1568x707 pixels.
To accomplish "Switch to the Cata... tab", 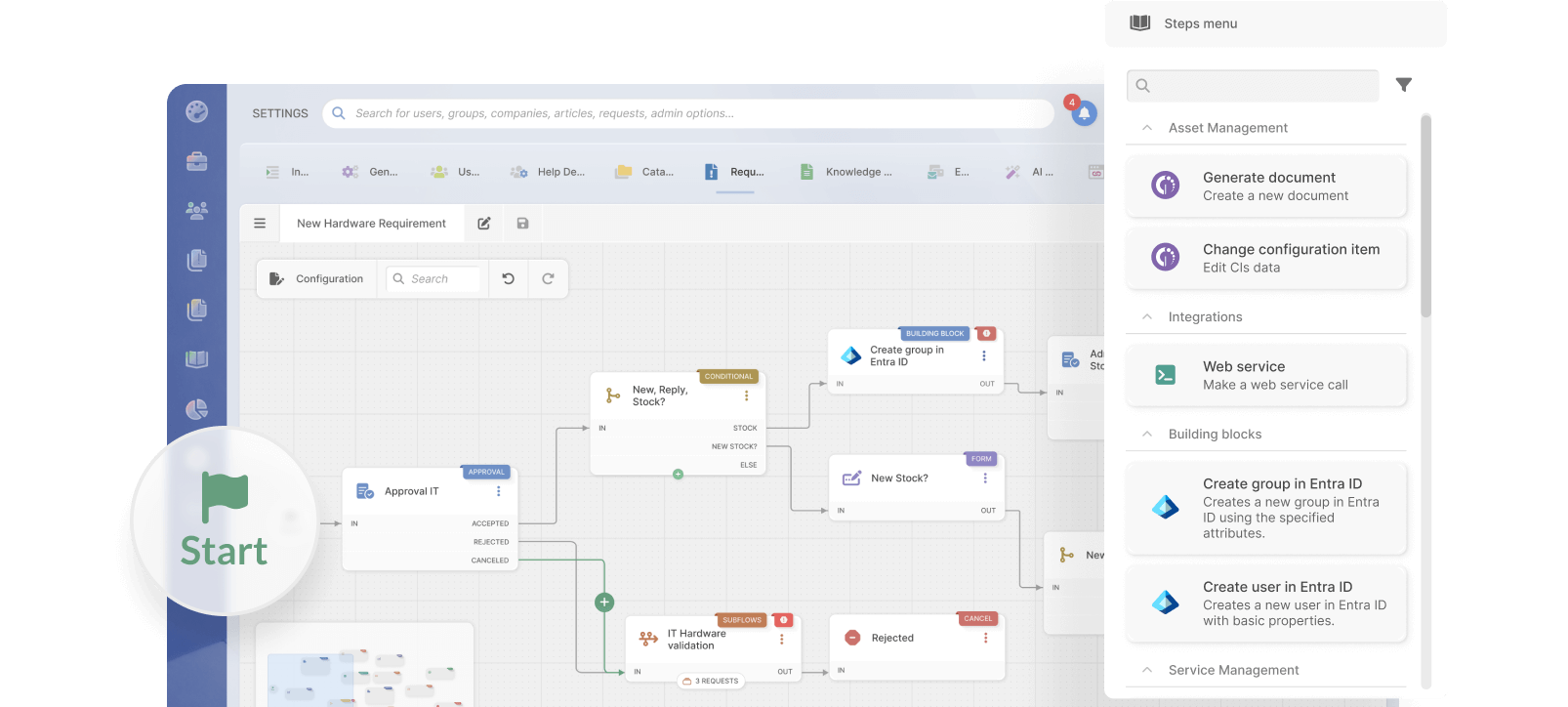I will 644,172.
